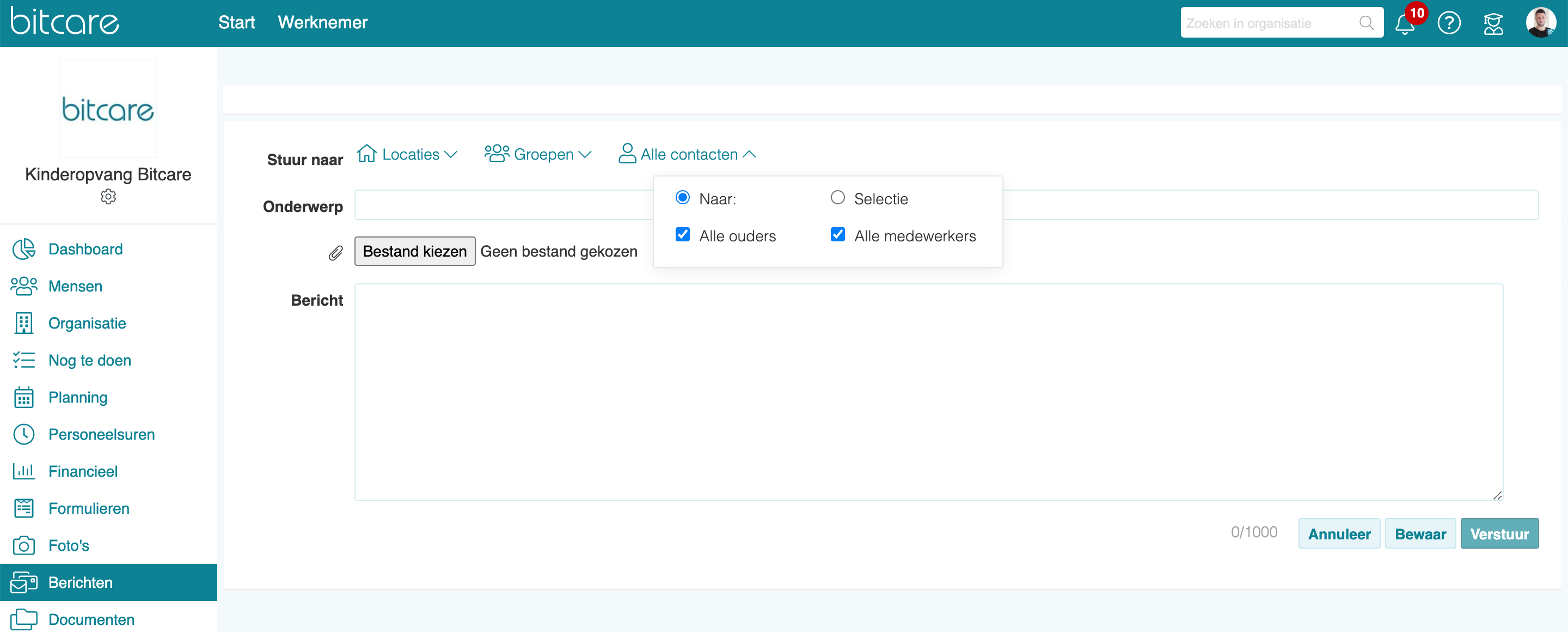Viewport: 1568px width, 632px height.
Task: Click the Alle contacten person icon
Action: point(627,154)
